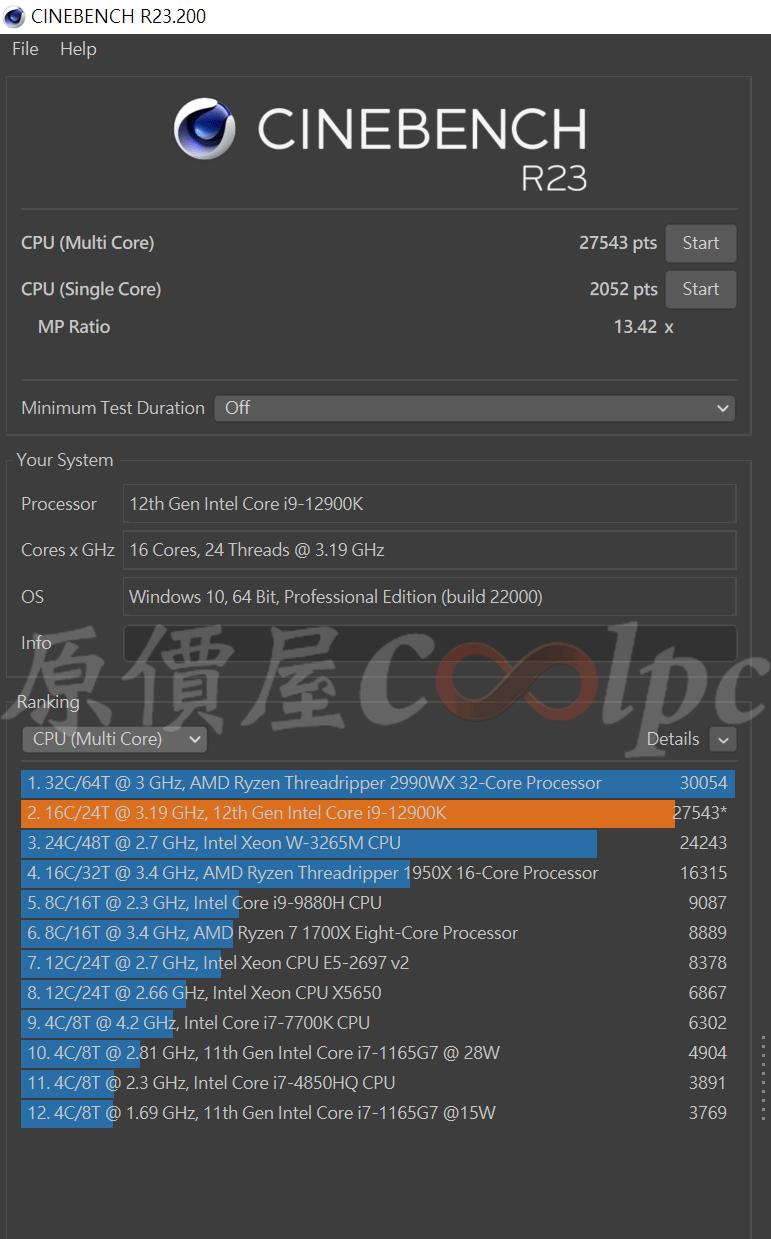Select the orange i9-12900K ranking bar
The height and width of the screenshot is (1239, 771).
(x=348, y=813)
